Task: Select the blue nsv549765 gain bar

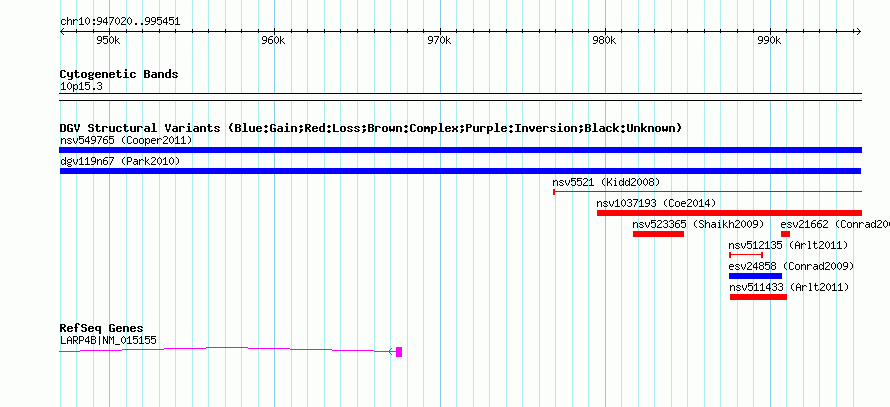Action: 460,150
